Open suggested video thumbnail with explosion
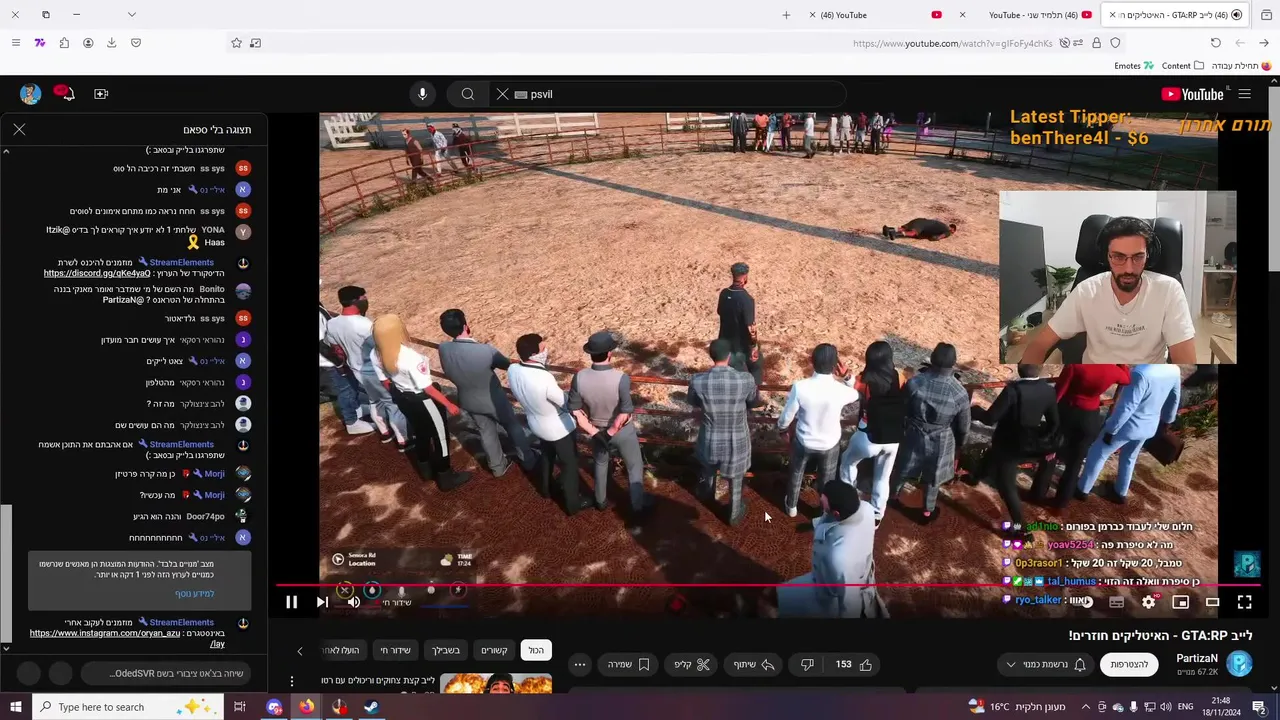 (x=496, y=683)
